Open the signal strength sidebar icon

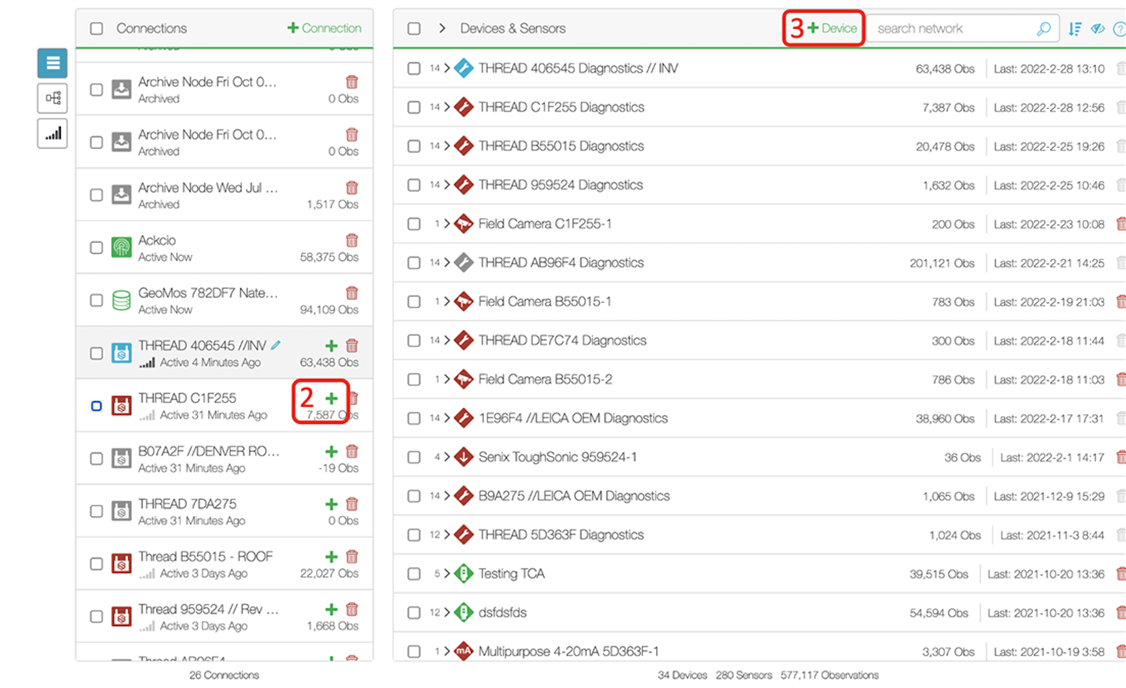point(52,133)
